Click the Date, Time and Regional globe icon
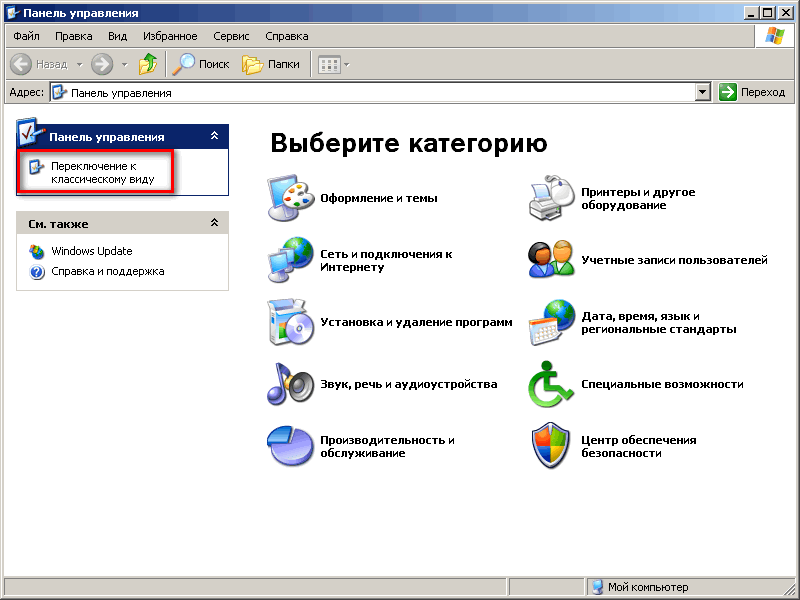Viewport: 800px width, 600px height. 552,322
